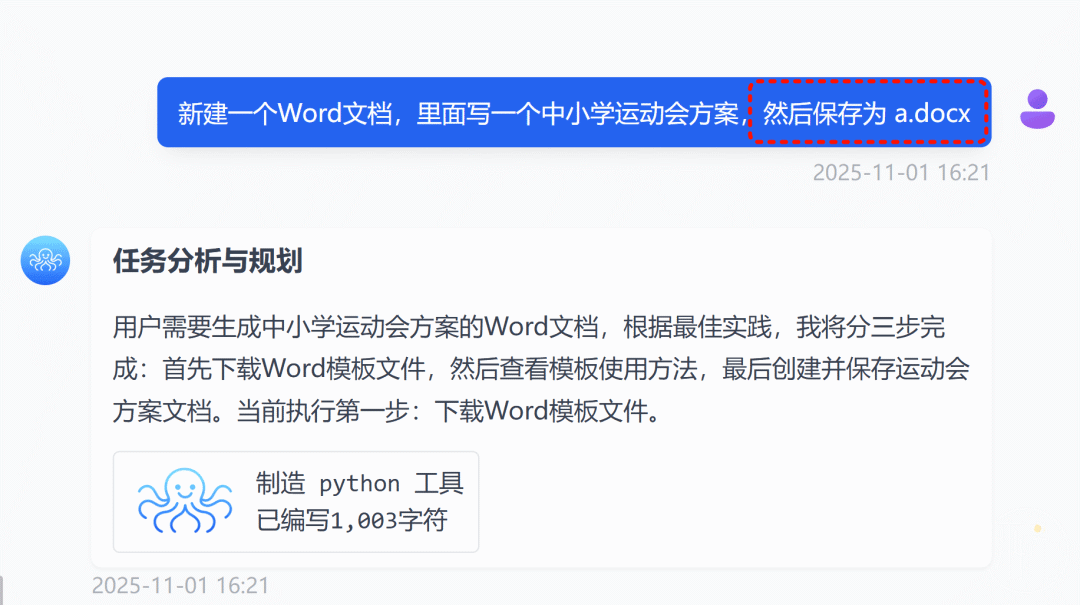This screenshot has height=605, width=1080.
Task: Click the text 已编写1,003字符
Action: (x=352, y=520)
